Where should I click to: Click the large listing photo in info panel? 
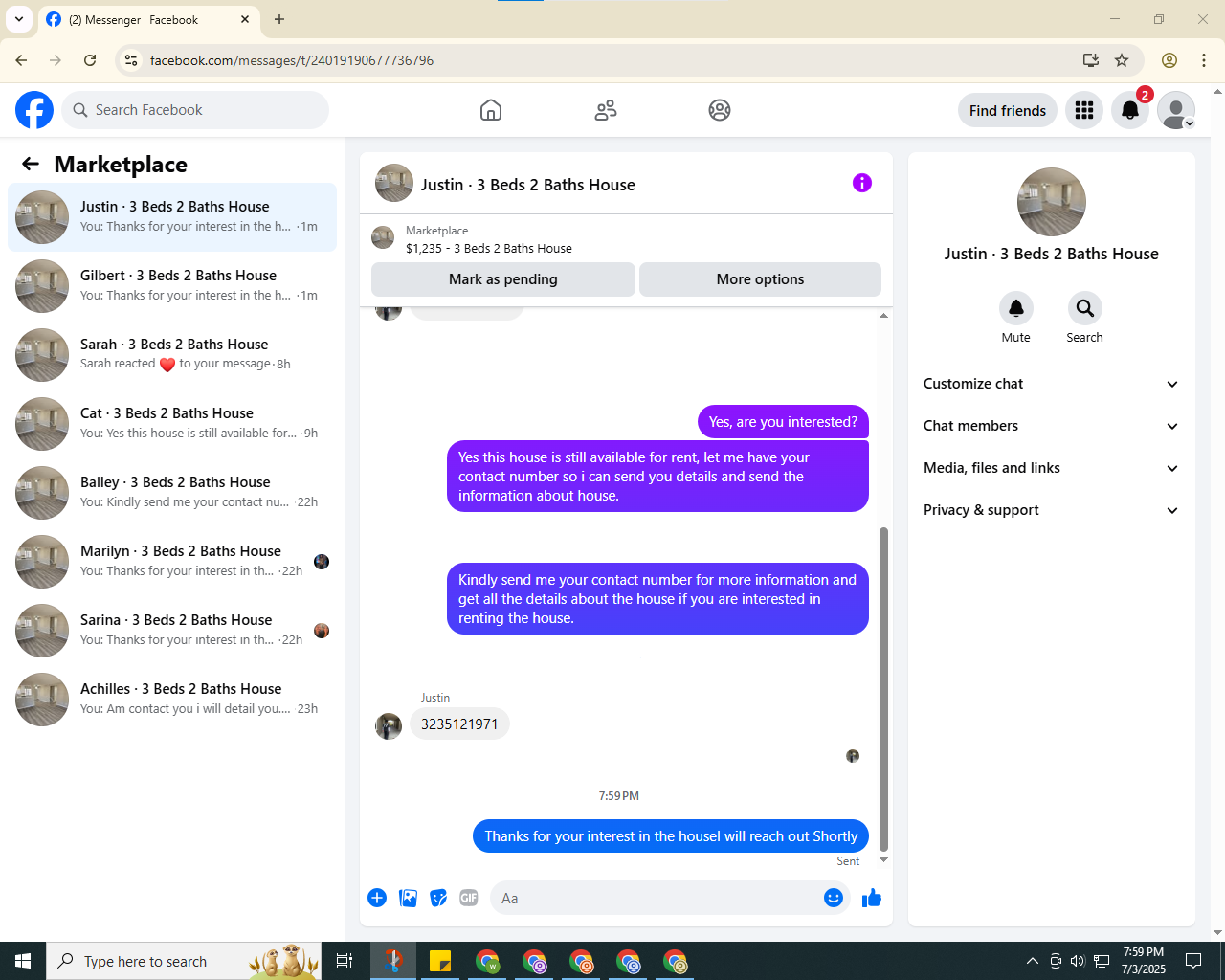[x=1052, y=202]
